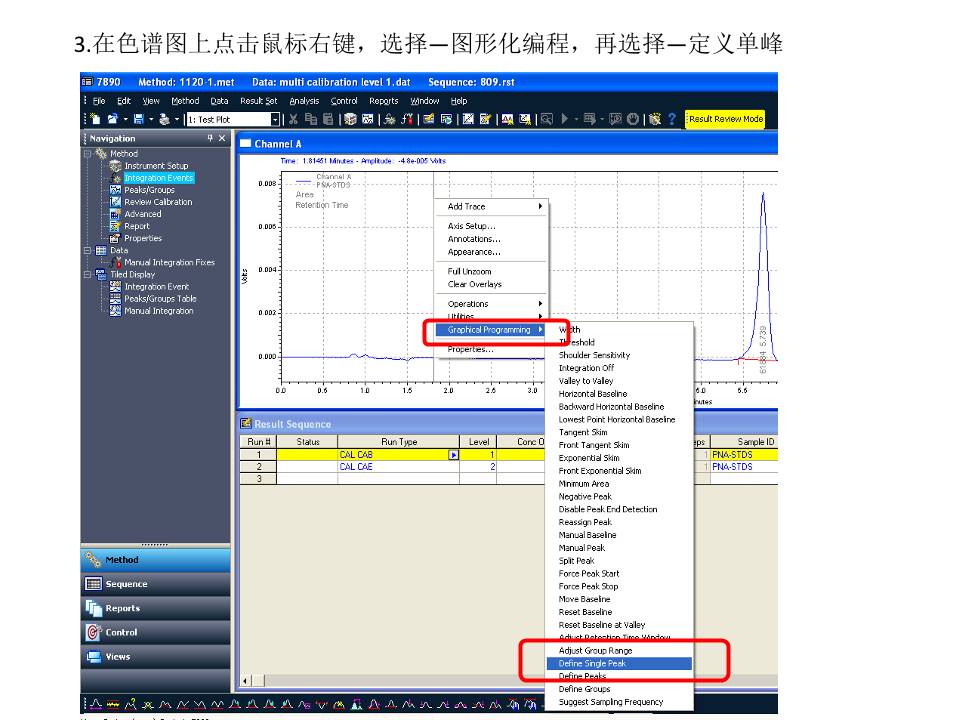Select Peaks/Groups Table under Tiled Display

pyautogui.click(x=160, y=299)
